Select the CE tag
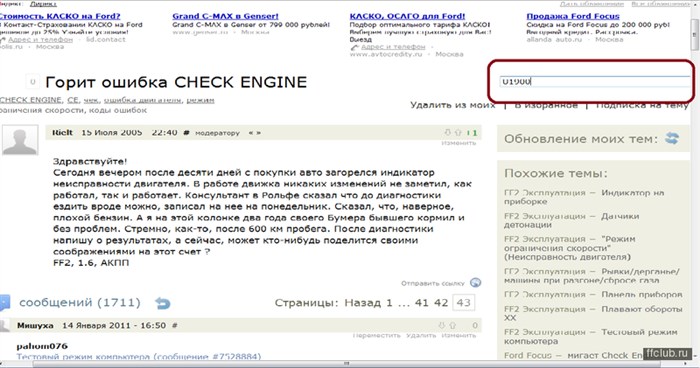700x368 pixels. coord(73,100)
